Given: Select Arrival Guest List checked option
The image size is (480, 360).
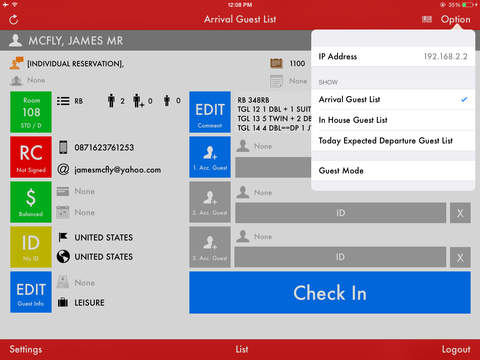Looking at the screenshot, I should pos(393,99).
